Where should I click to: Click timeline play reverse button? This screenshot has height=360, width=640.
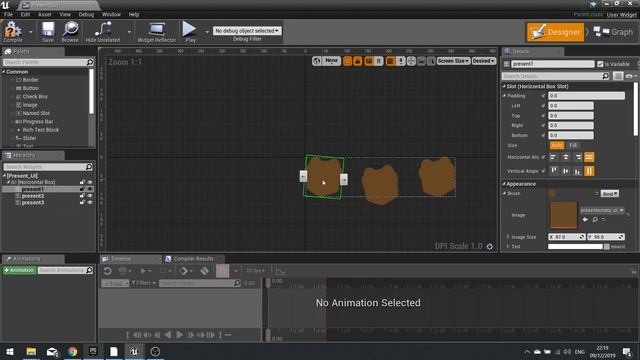[x=168, y=335]
